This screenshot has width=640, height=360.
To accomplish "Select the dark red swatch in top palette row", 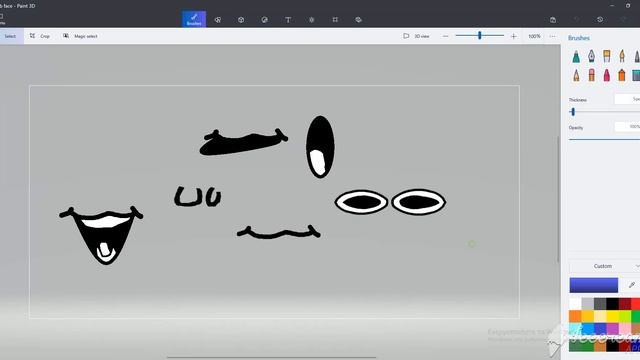I will click(624, 304).
